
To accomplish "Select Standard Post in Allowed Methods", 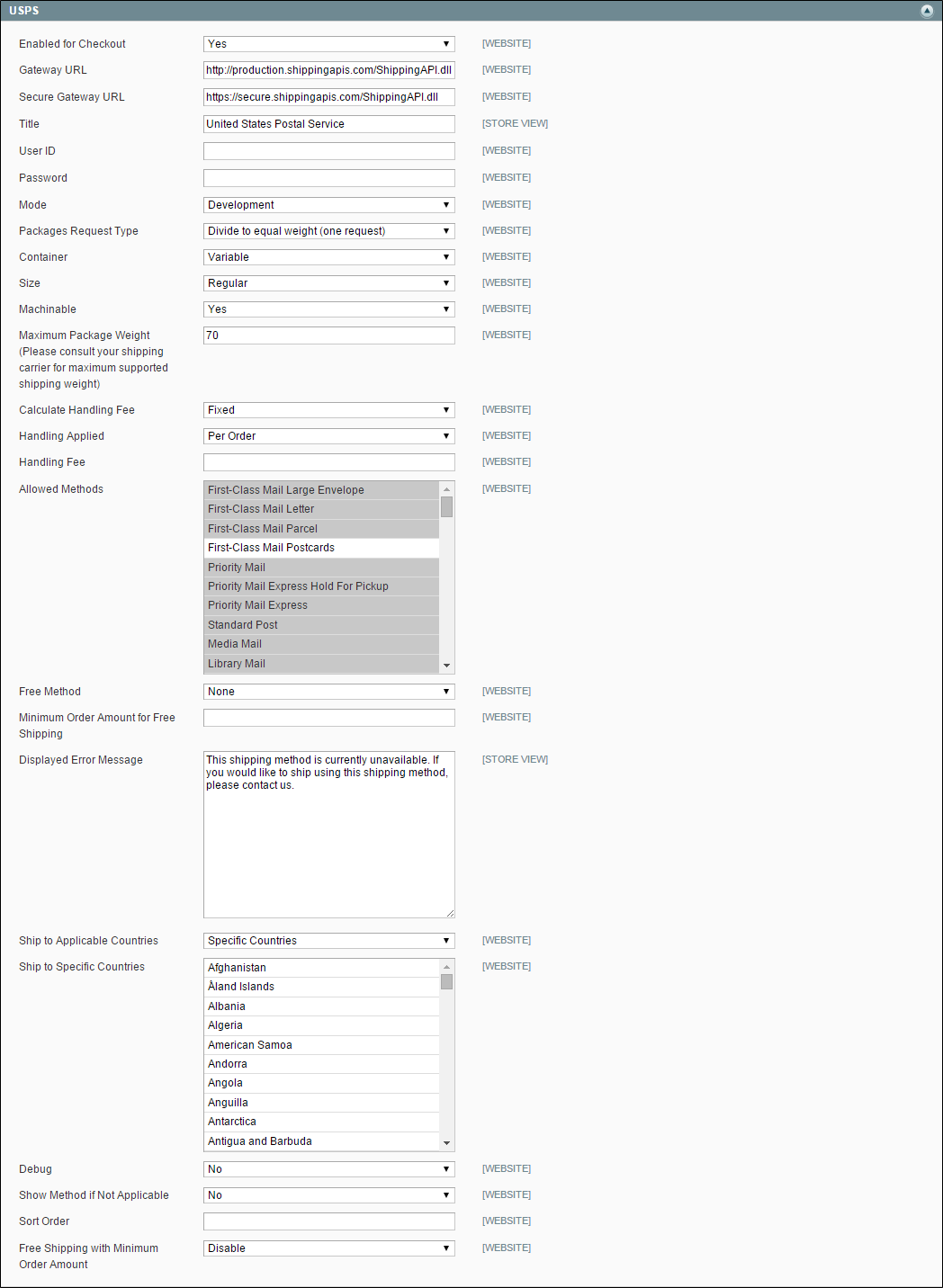I will pos(322,625).
